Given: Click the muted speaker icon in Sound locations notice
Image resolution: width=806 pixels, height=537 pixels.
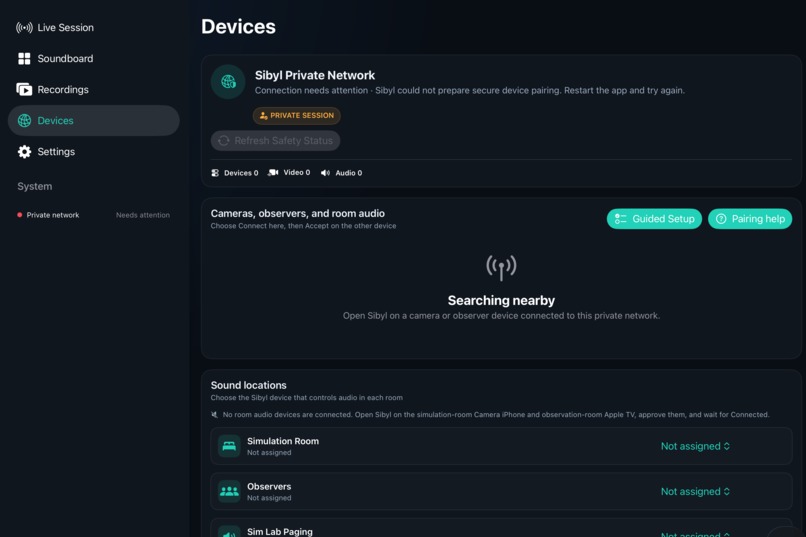Looking at the screenshot, I should pyautogui.click(x=214, y=415).
